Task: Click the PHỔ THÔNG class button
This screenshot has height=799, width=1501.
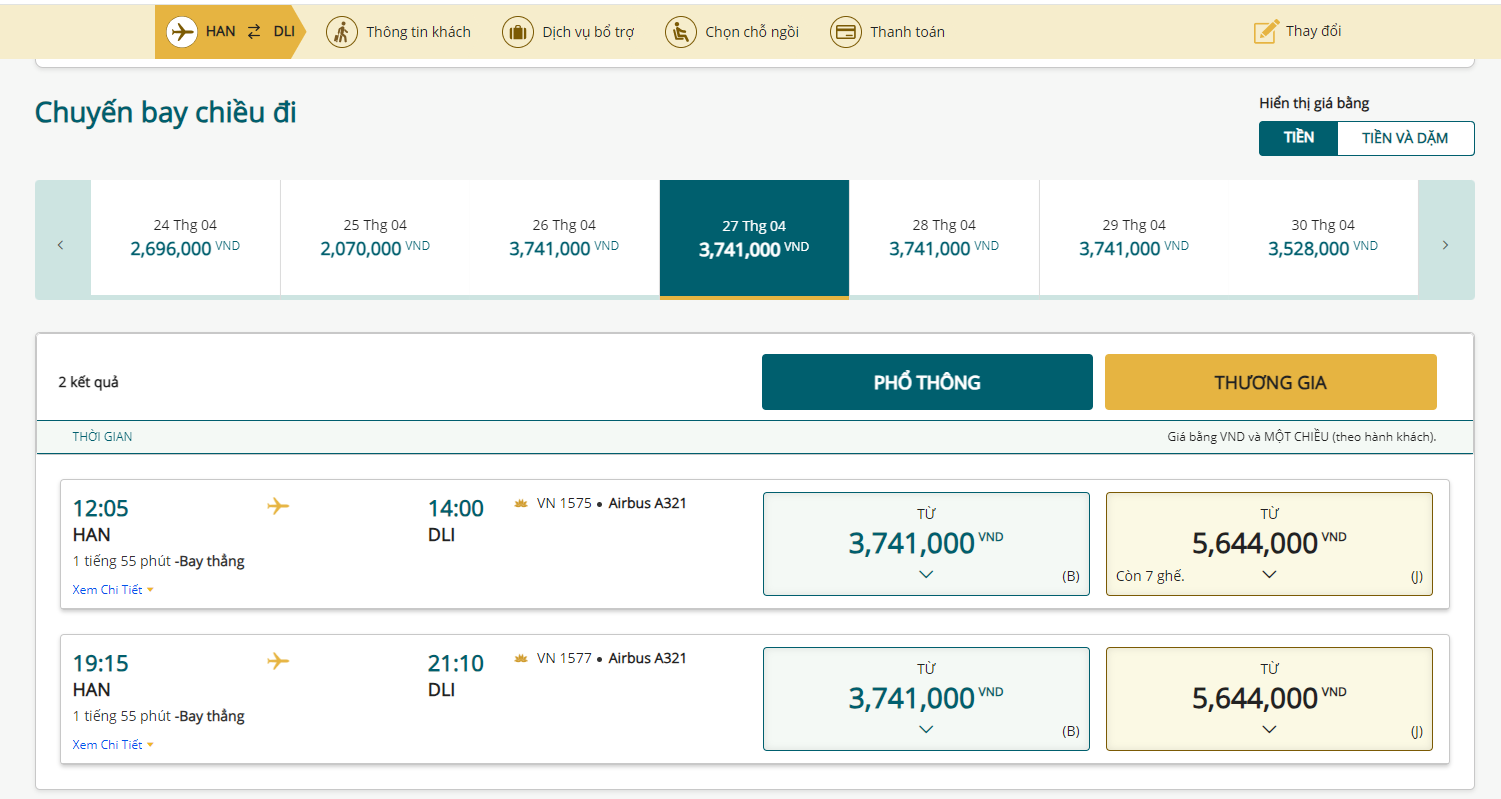Action: pos(927,382)
